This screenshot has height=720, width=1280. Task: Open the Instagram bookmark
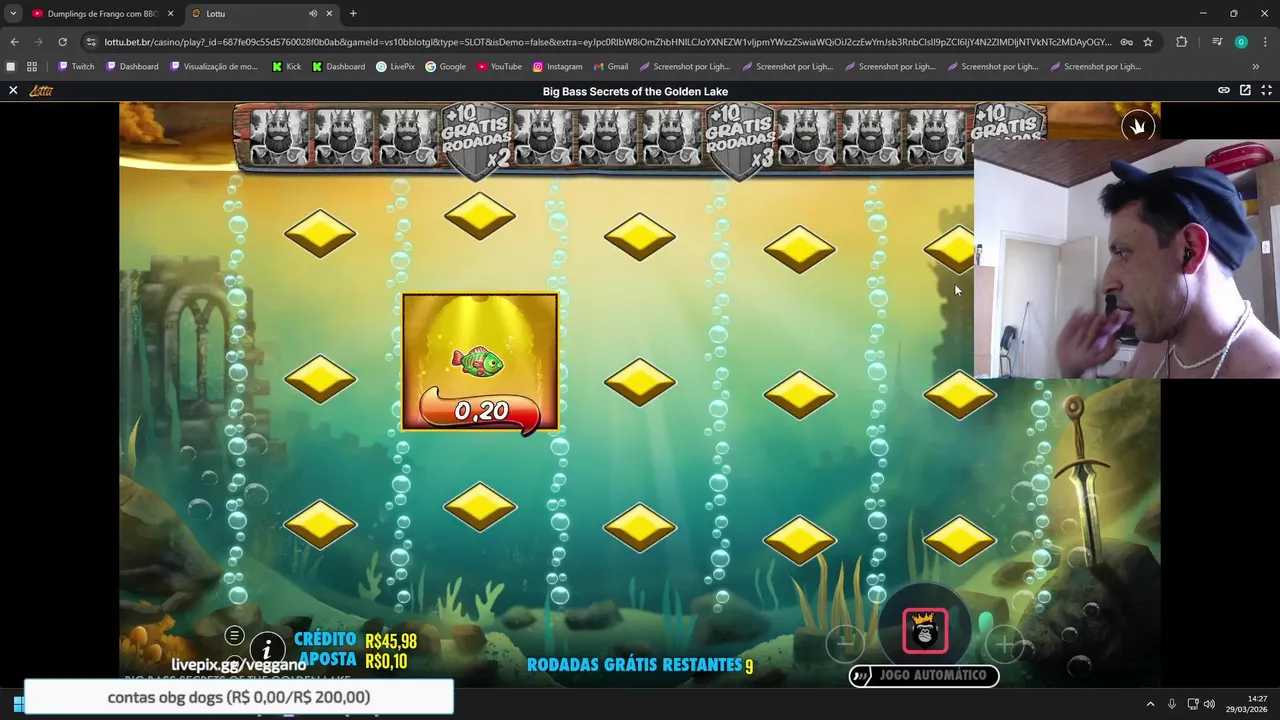557,66
